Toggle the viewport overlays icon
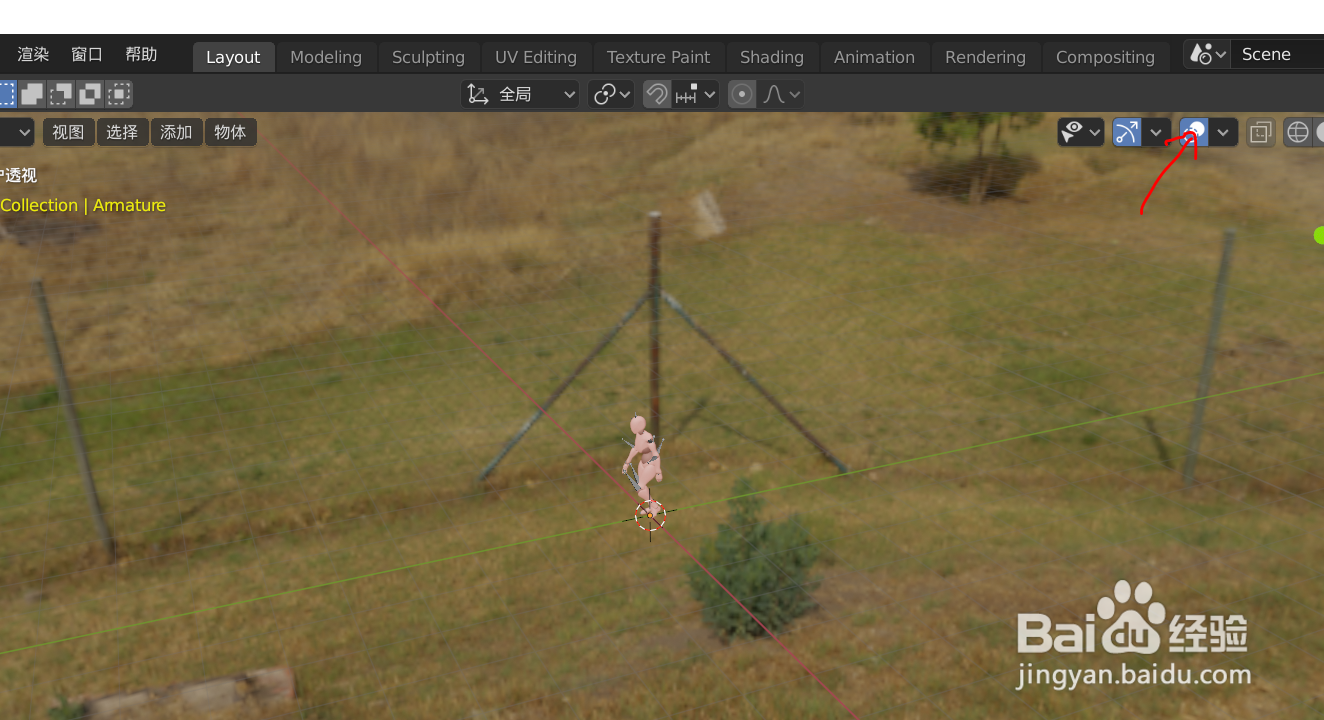Viewport: 1324px width, 720px height. click(x=1194, y=132)
